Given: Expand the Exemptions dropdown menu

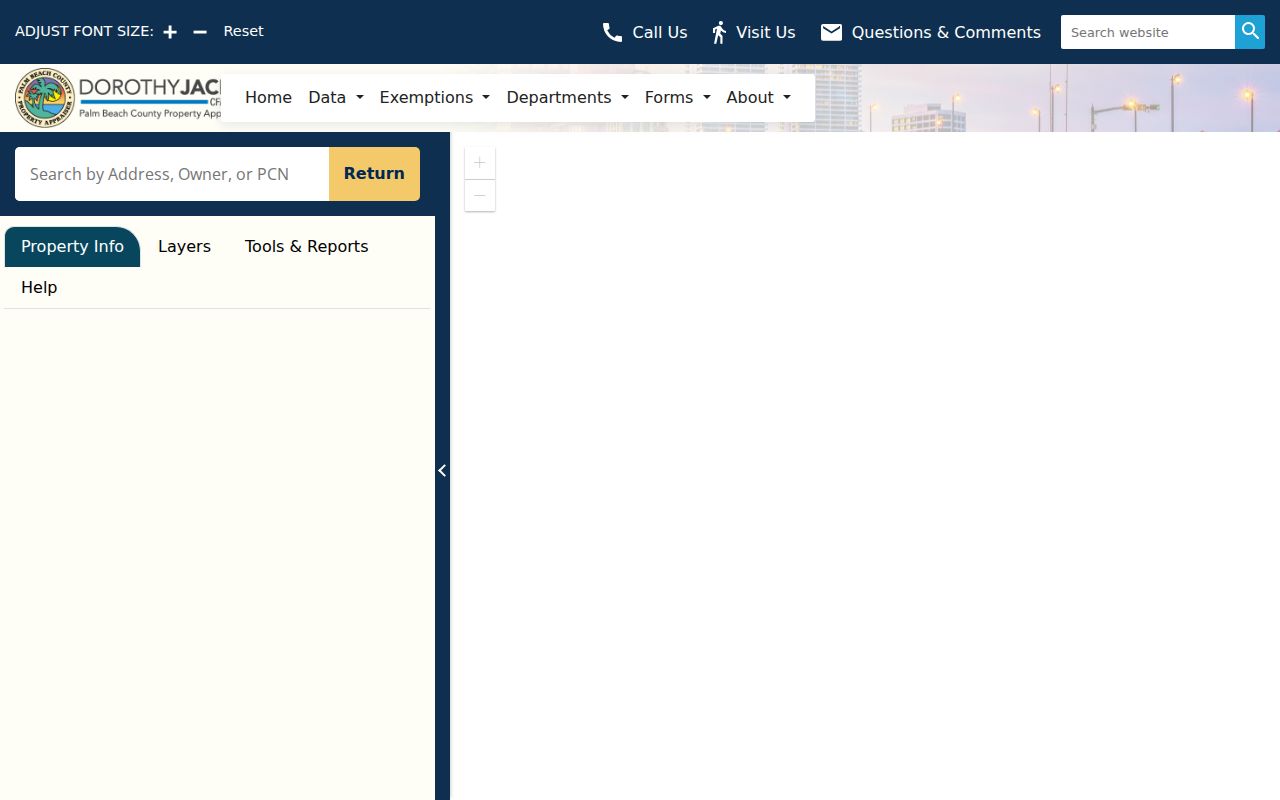Looking at the screenshot, I should pyautogui.click(x=435, y=97).
